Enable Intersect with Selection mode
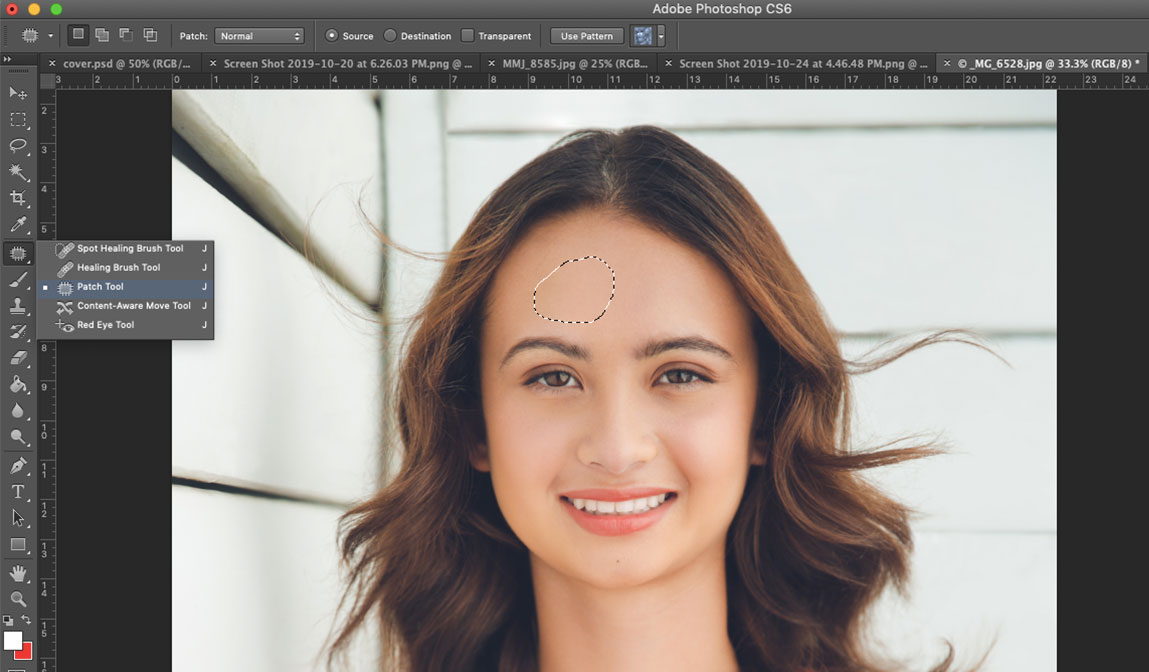 coord(150,35)
